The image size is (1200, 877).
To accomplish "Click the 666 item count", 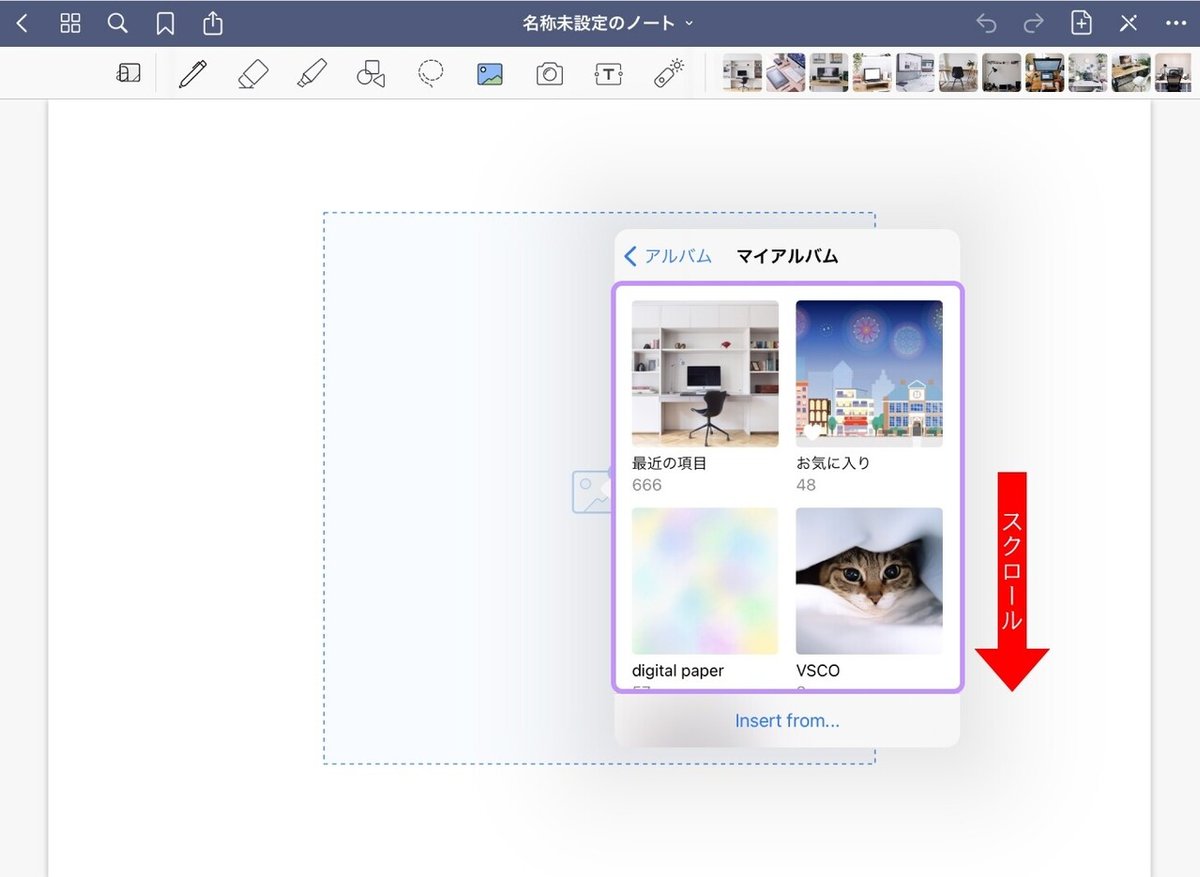I will pos(647,485).
